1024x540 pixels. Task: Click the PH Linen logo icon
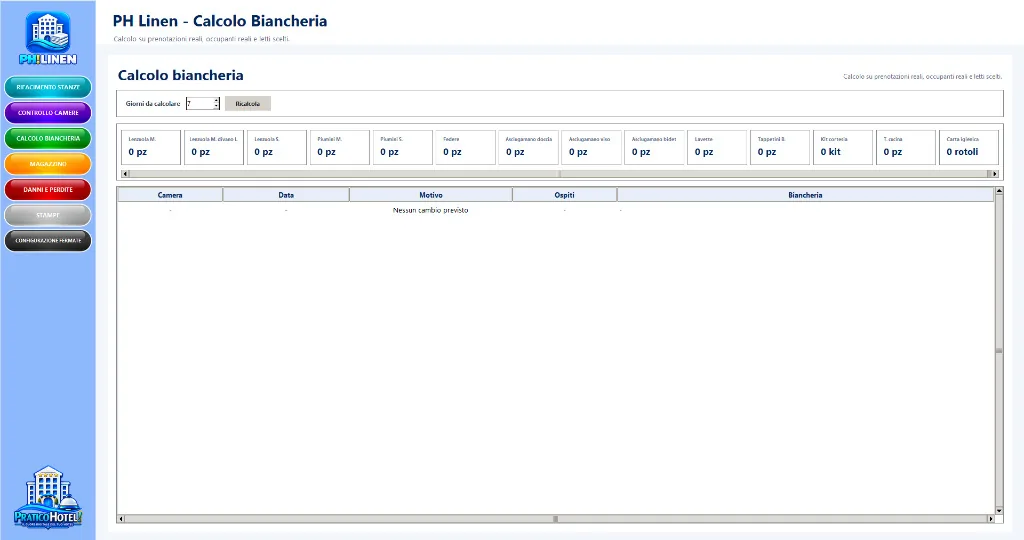click(x=48, y=38)
